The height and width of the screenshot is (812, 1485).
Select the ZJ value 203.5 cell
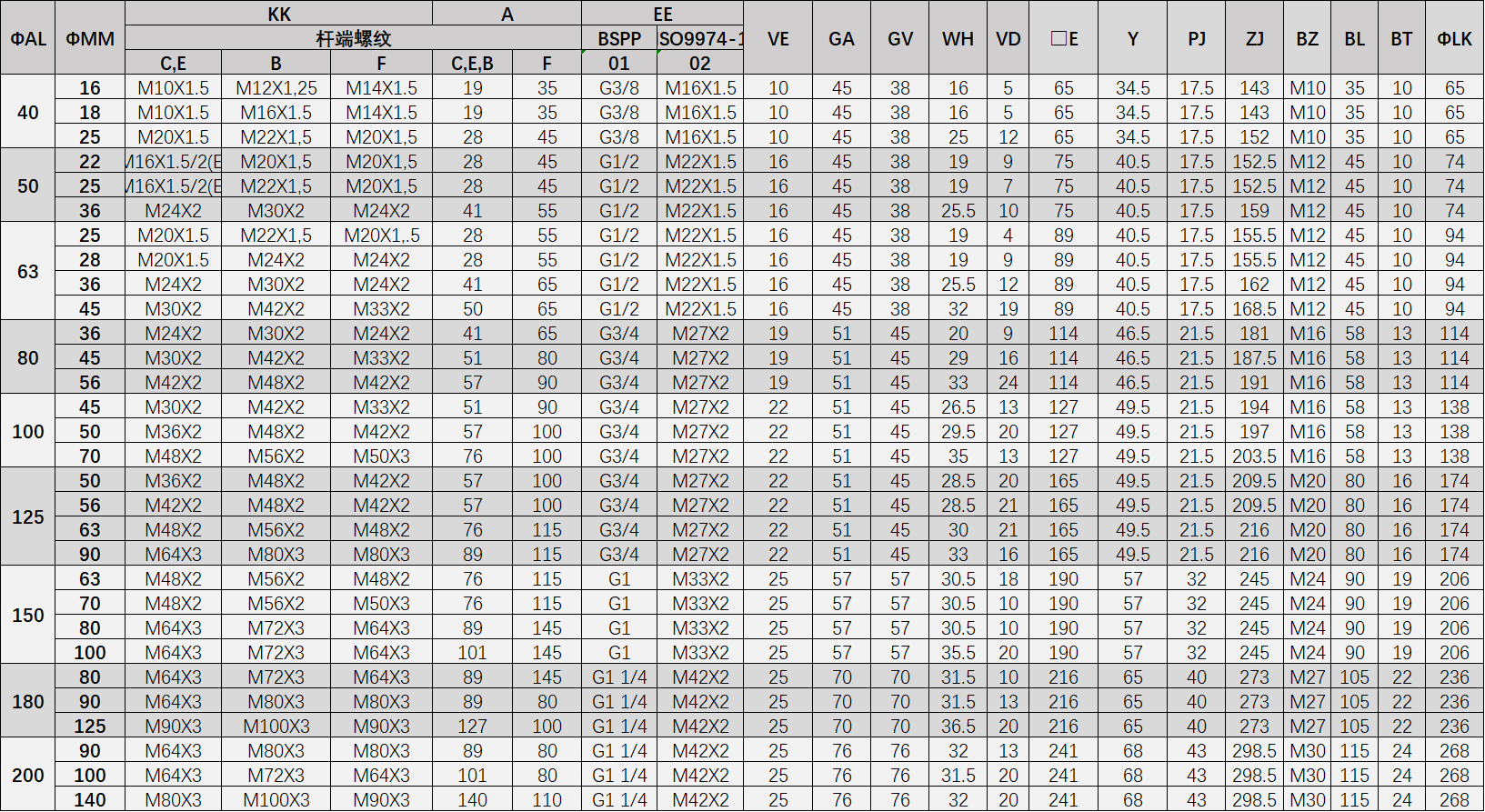(x=1254, y=456)
